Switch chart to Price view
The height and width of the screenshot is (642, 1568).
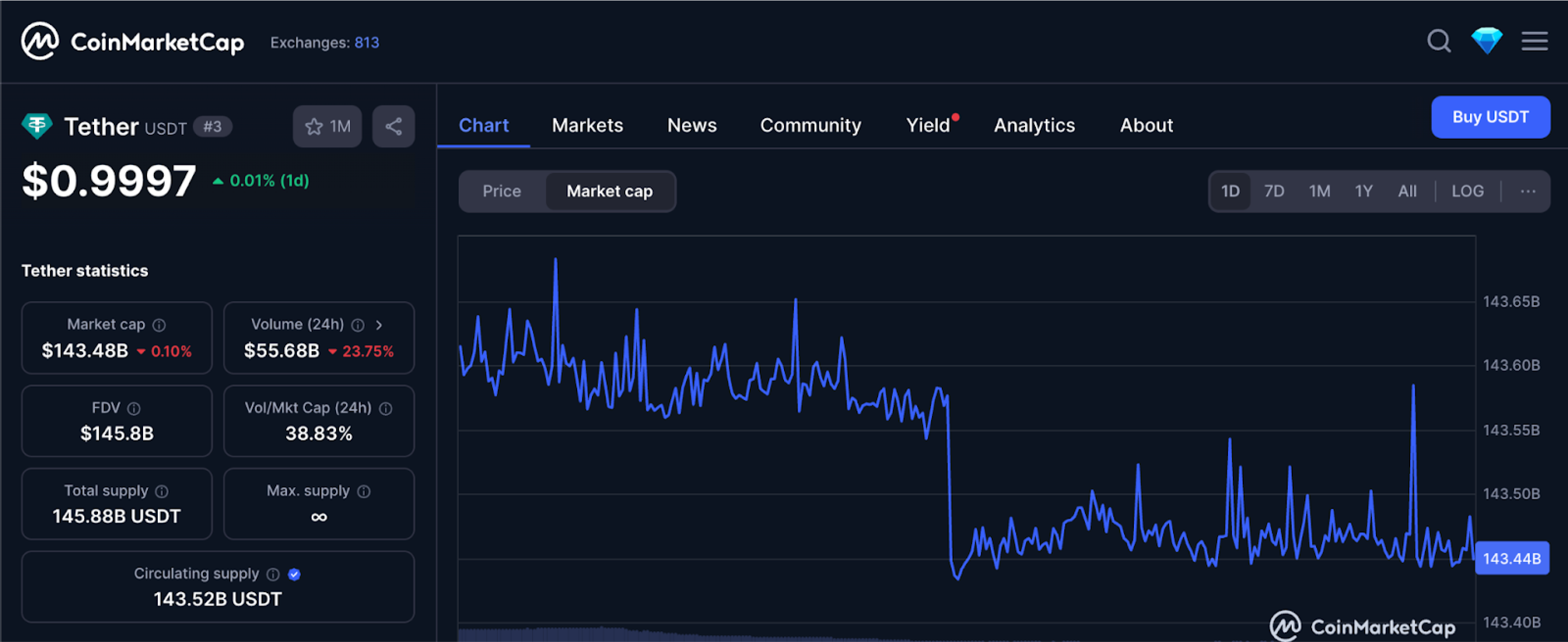[501, 191]
